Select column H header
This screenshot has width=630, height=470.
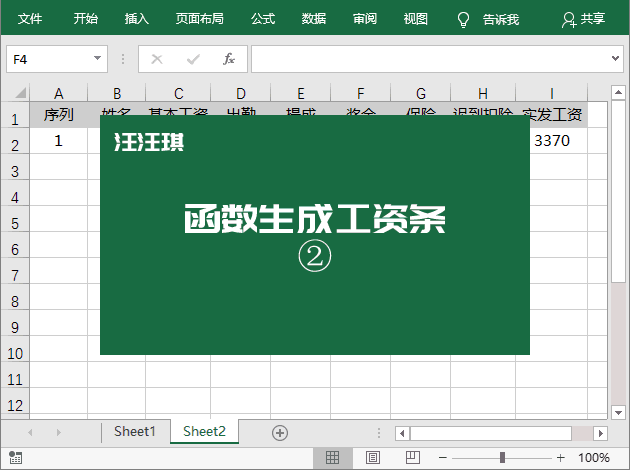tap(483, 94)
